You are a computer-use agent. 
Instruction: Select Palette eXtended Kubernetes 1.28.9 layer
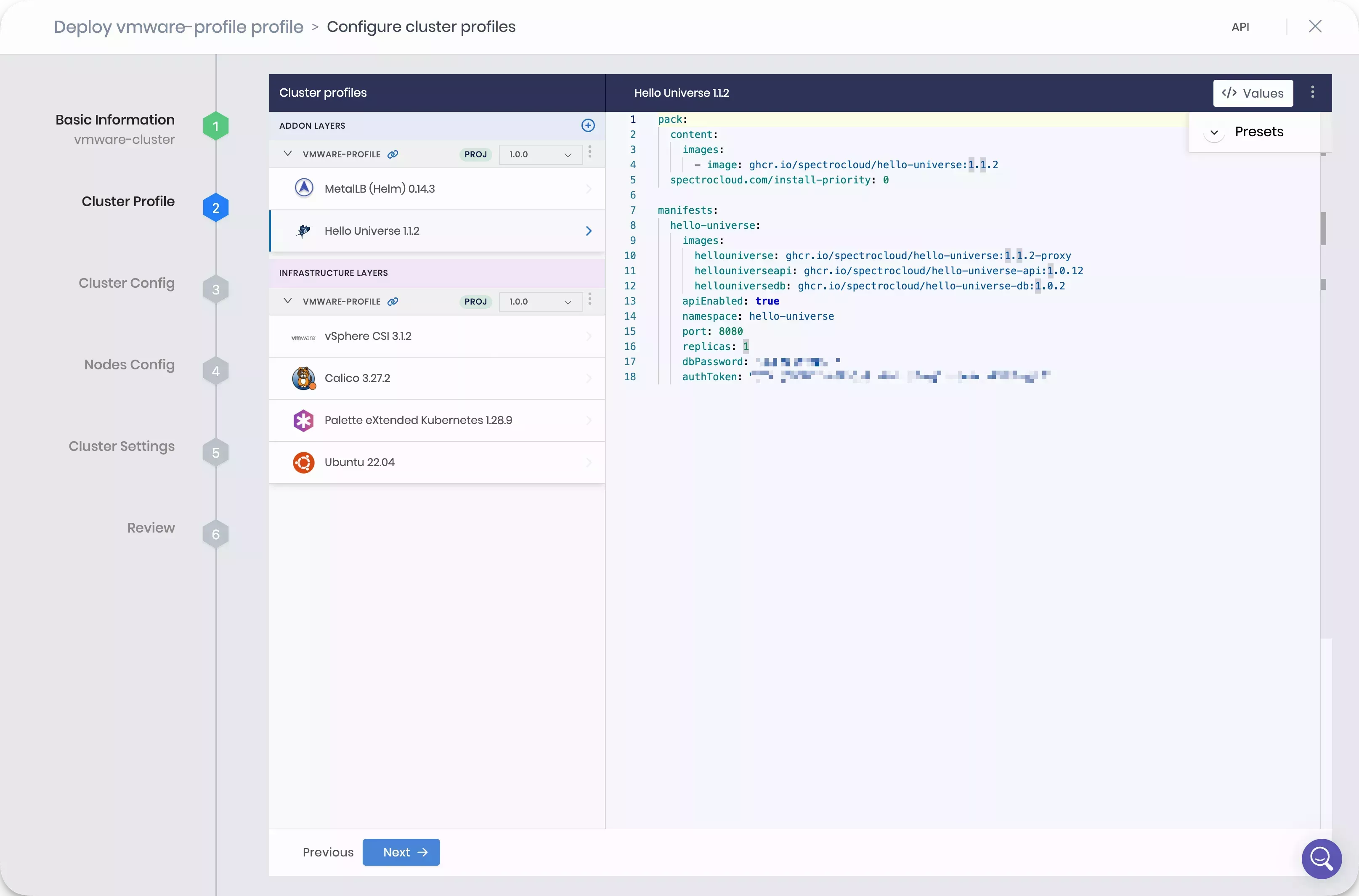[x=437, y=420]
